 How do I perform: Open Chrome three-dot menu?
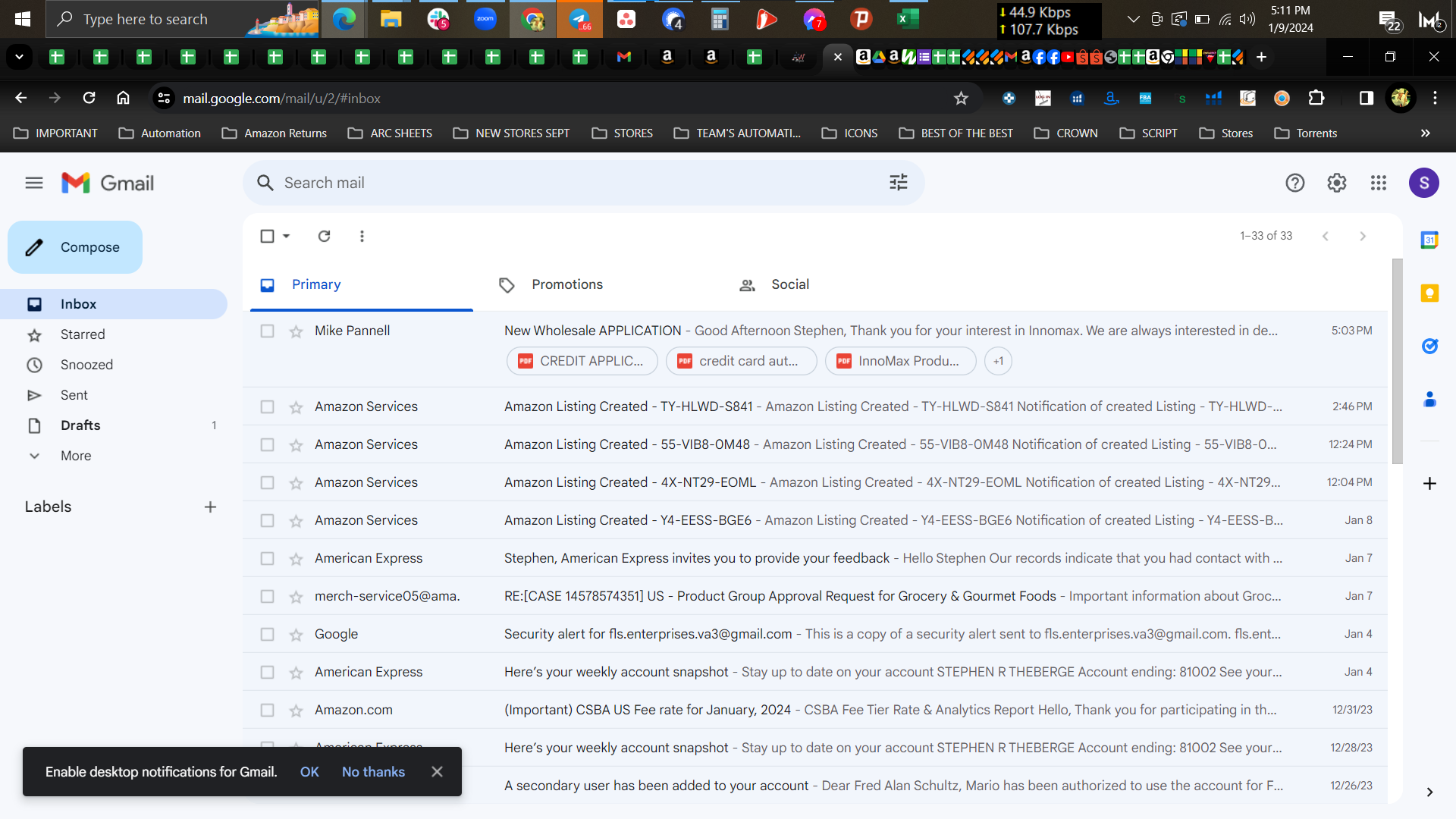(x=1435, y=98)
